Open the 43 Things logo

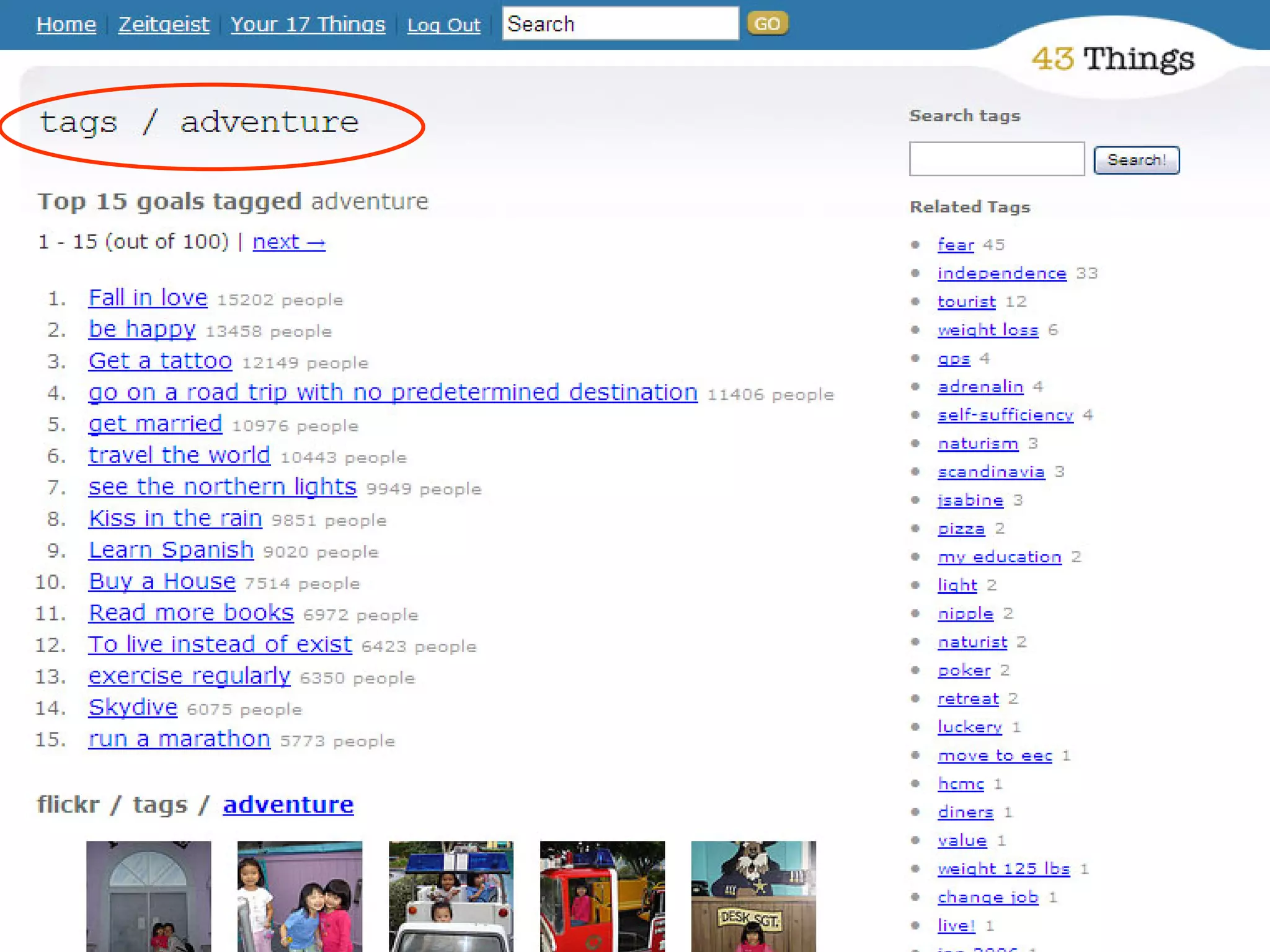[1112, 59]
